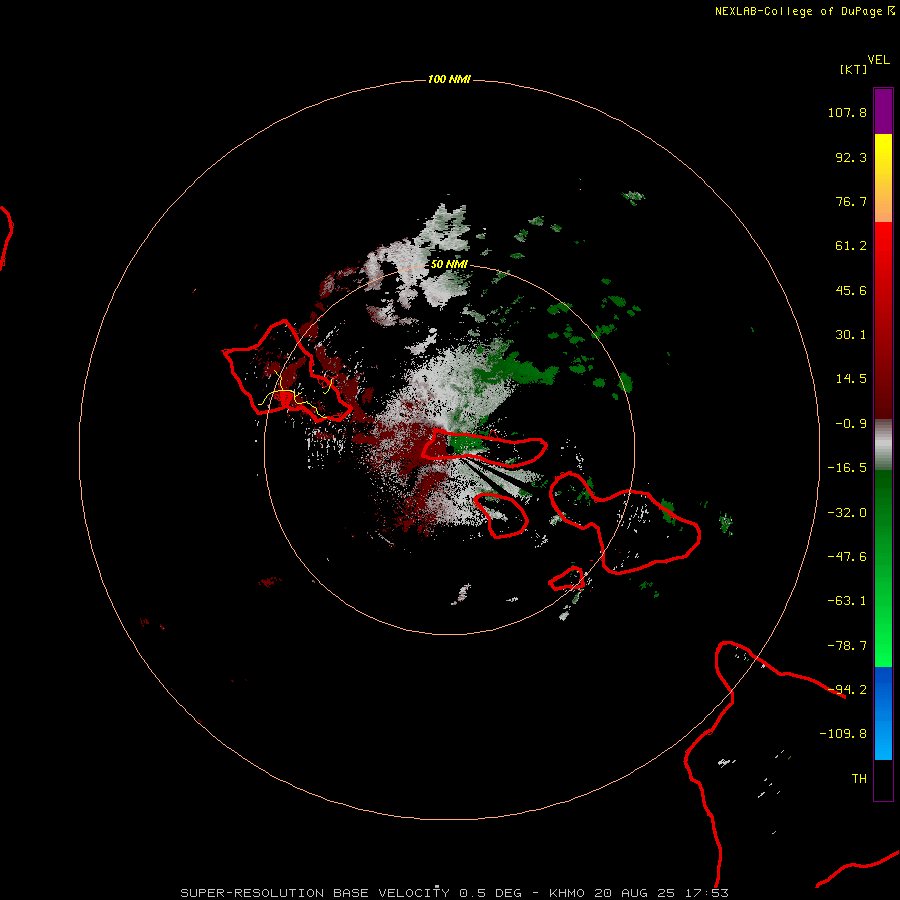The image size is (900, 900).
Task: Click the [KT] units label
Action: tap(854, 69)
